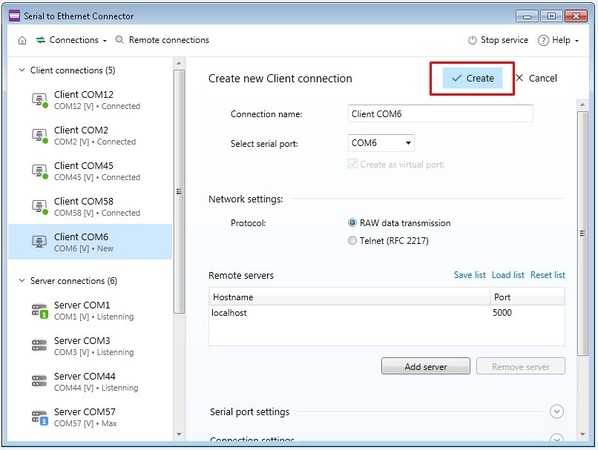
Task: Click the Server COM1 connection icon
Action: click(40, 311)
